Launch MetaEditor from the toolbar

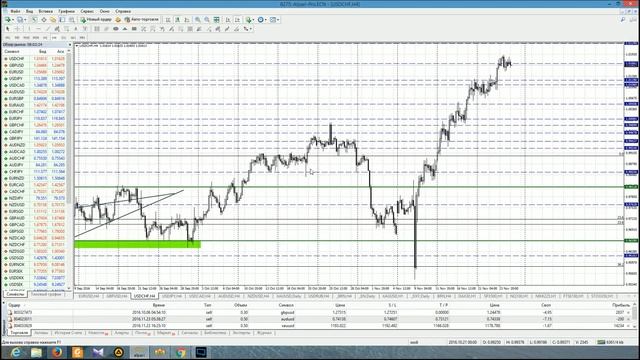click(x=118, y=20)
